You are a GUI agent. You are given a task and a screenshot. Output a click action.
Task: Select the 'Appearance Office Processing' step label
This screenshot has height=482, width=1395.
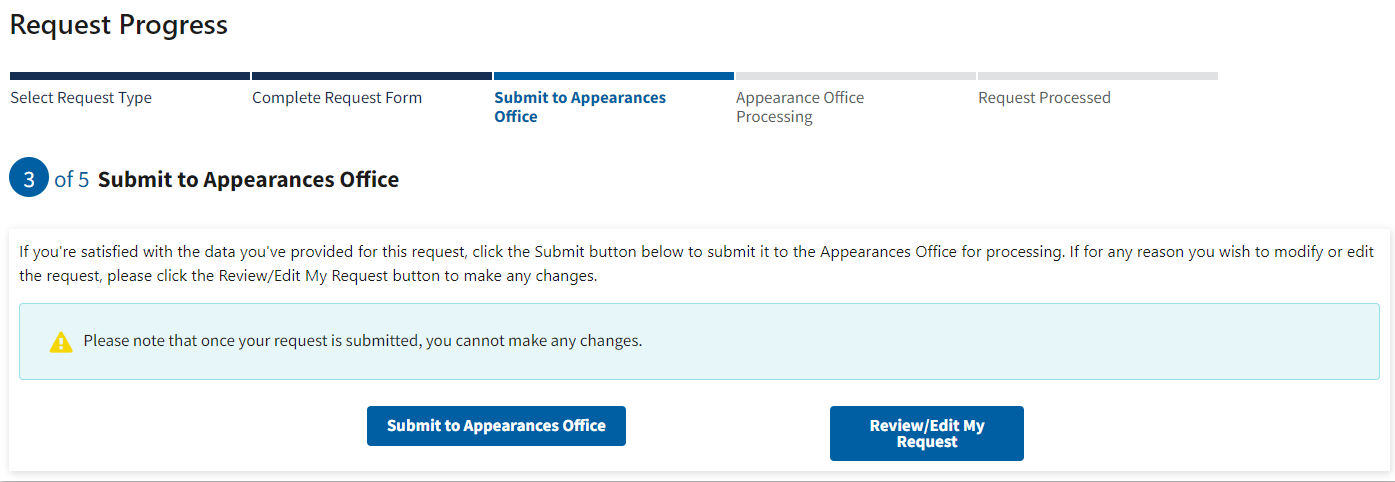coord(800,107)
